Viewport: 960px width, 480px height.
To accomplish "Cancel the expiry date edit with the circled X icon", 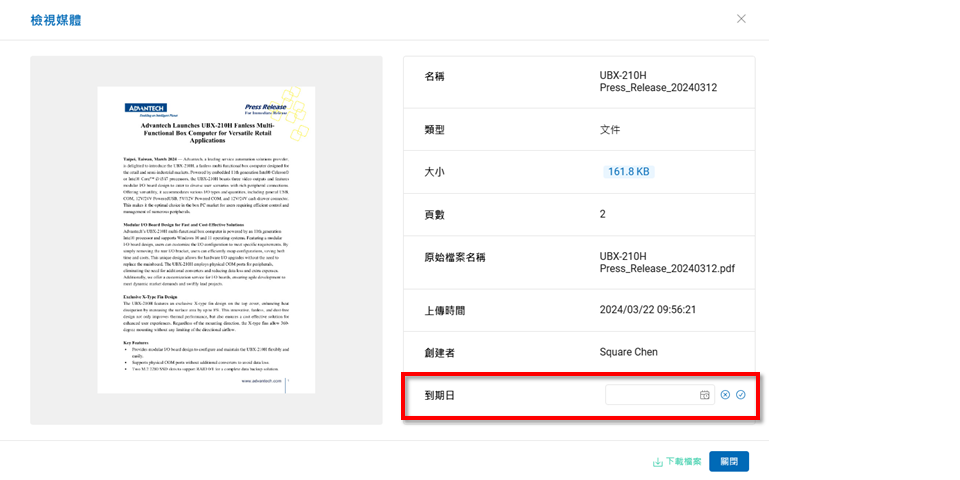I will point(725,395).
